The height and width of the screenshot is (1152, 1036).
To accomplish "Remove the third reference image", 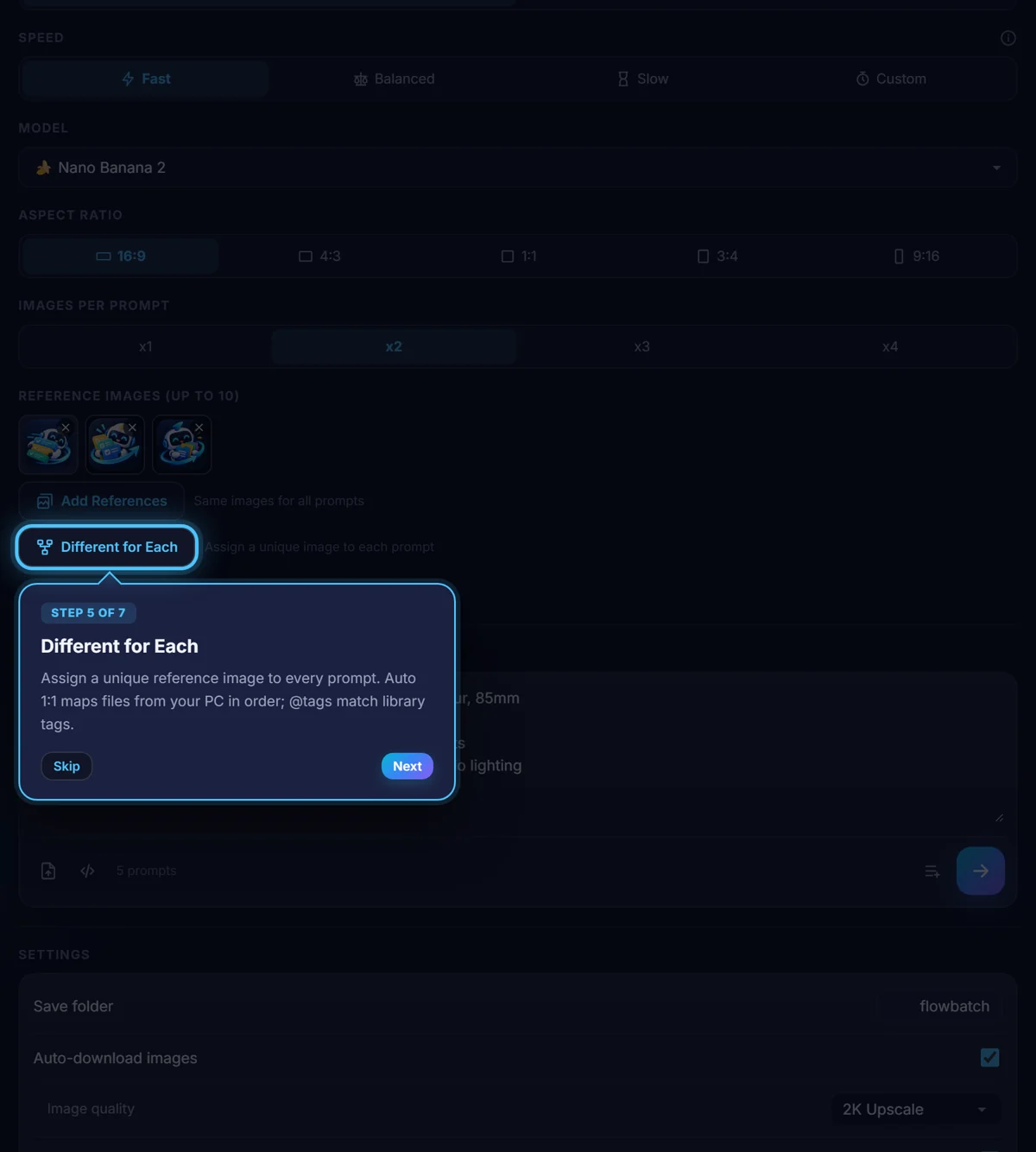I will point(199,427).
